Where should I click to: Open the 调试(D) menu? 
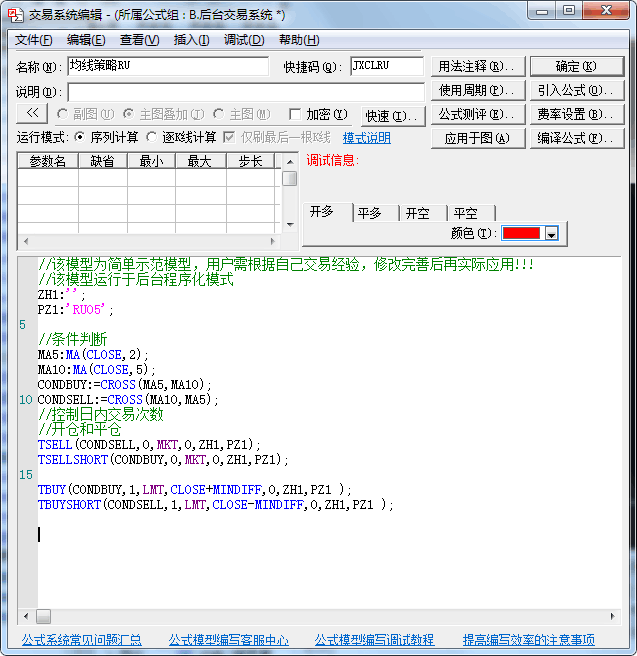tap(244, 40)
